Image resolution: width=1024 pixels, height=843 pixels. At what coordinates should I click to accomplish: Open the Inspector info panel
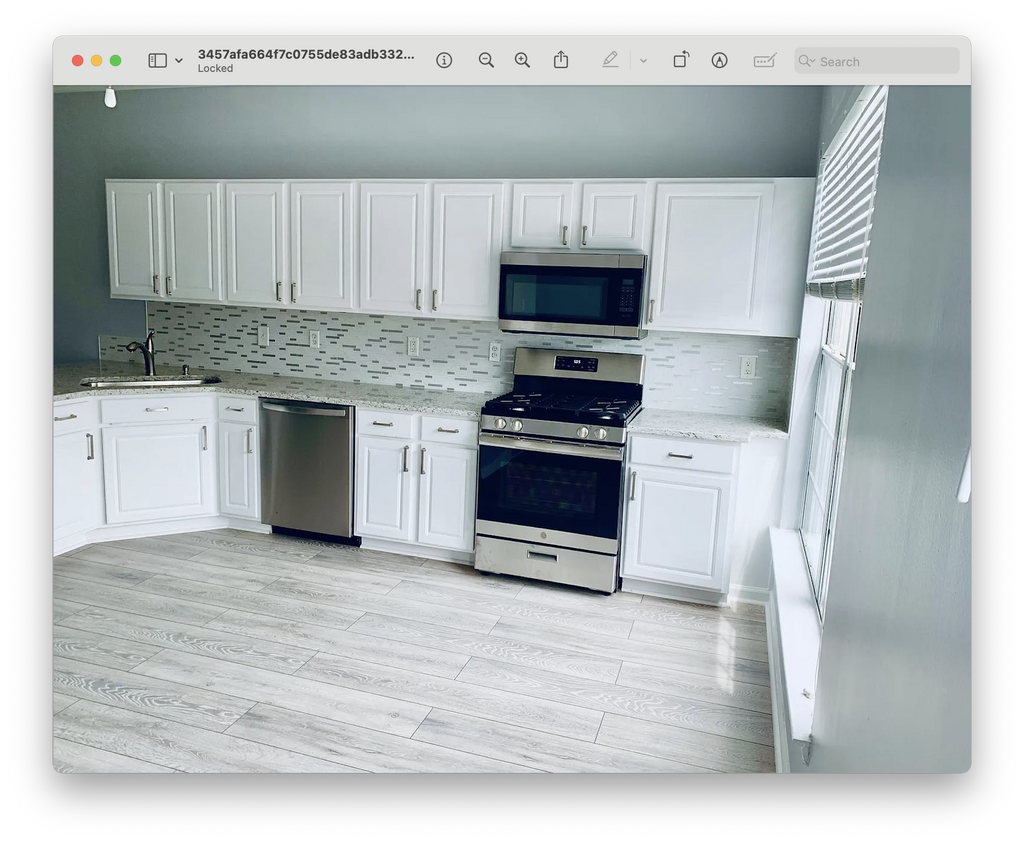(444, 61)
